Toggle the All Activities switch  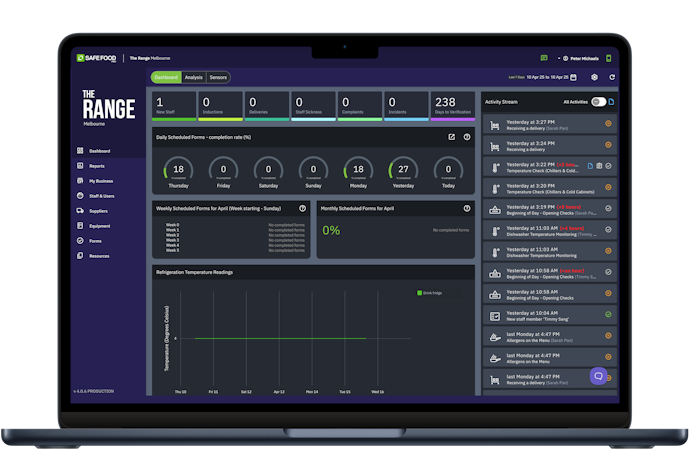pos(598,102)
